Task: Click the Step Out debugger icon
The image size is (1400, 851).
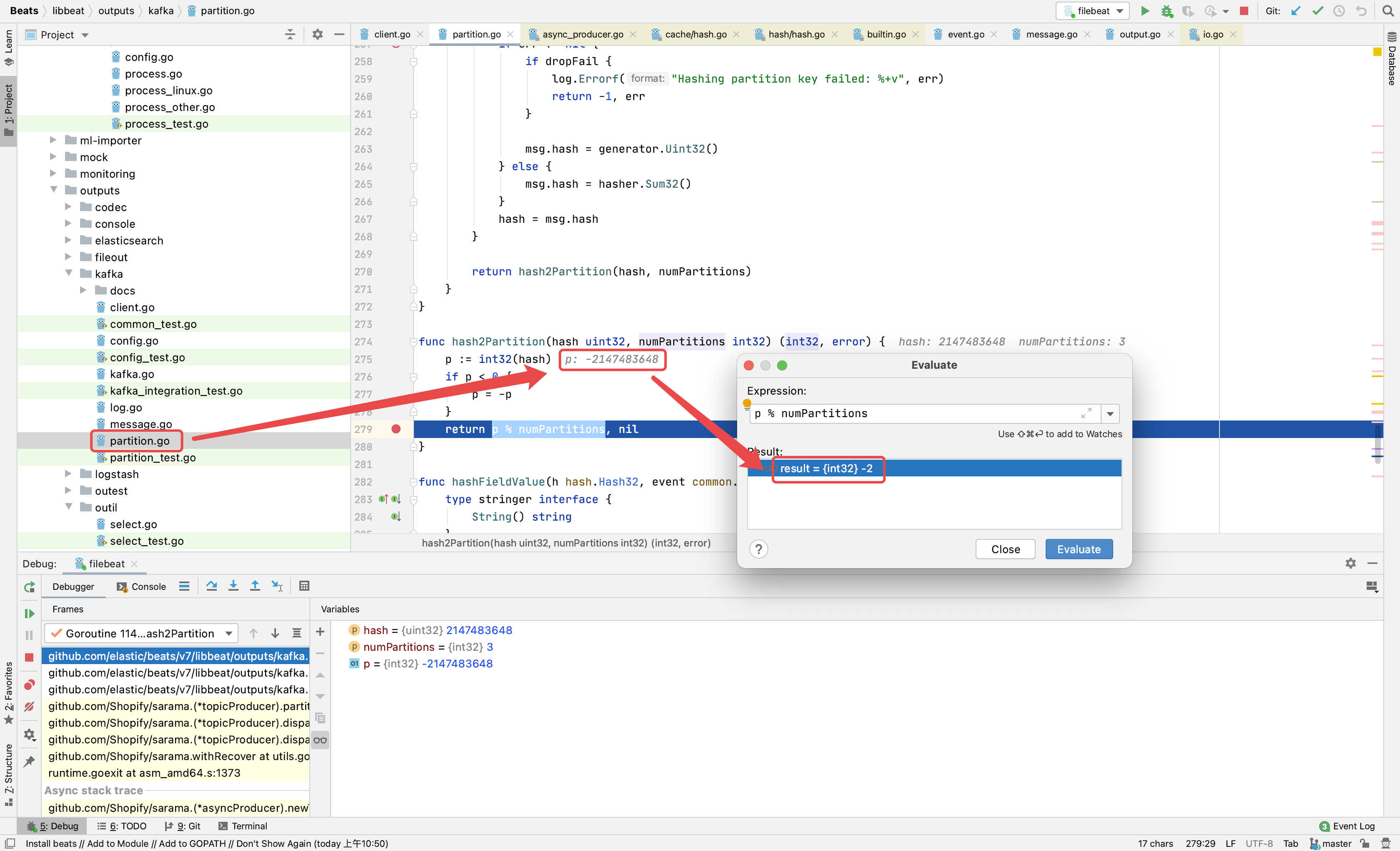Action: [255, 586]
